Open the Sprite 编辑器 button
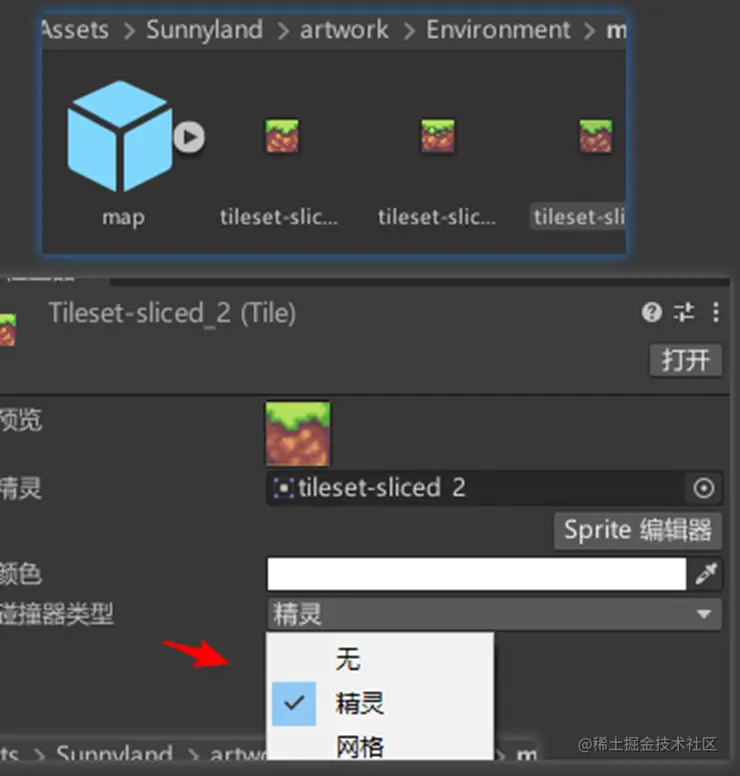The width and height of the screenshot is (740, 776). coord(638,531)
